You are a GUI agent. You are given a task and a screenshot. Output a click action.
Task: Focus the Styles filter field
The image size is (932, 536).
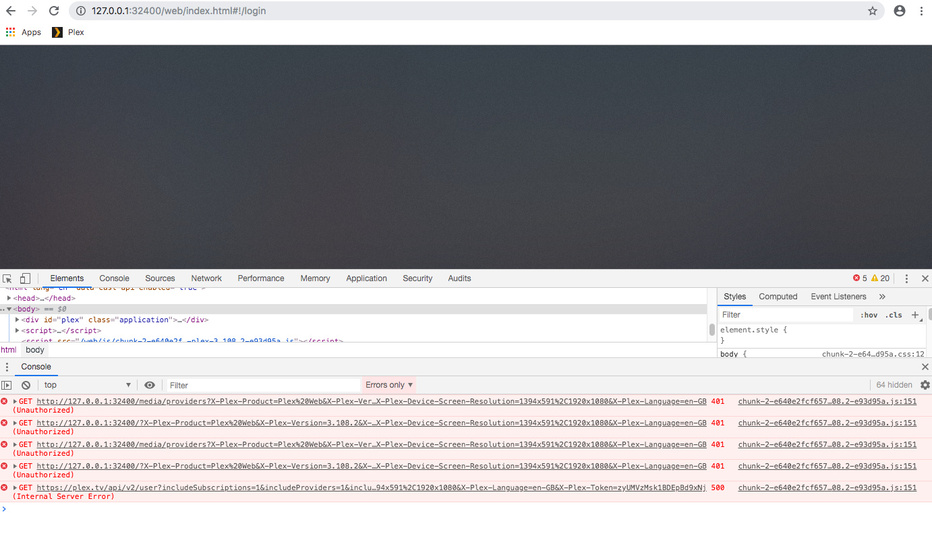pos(785,315)
